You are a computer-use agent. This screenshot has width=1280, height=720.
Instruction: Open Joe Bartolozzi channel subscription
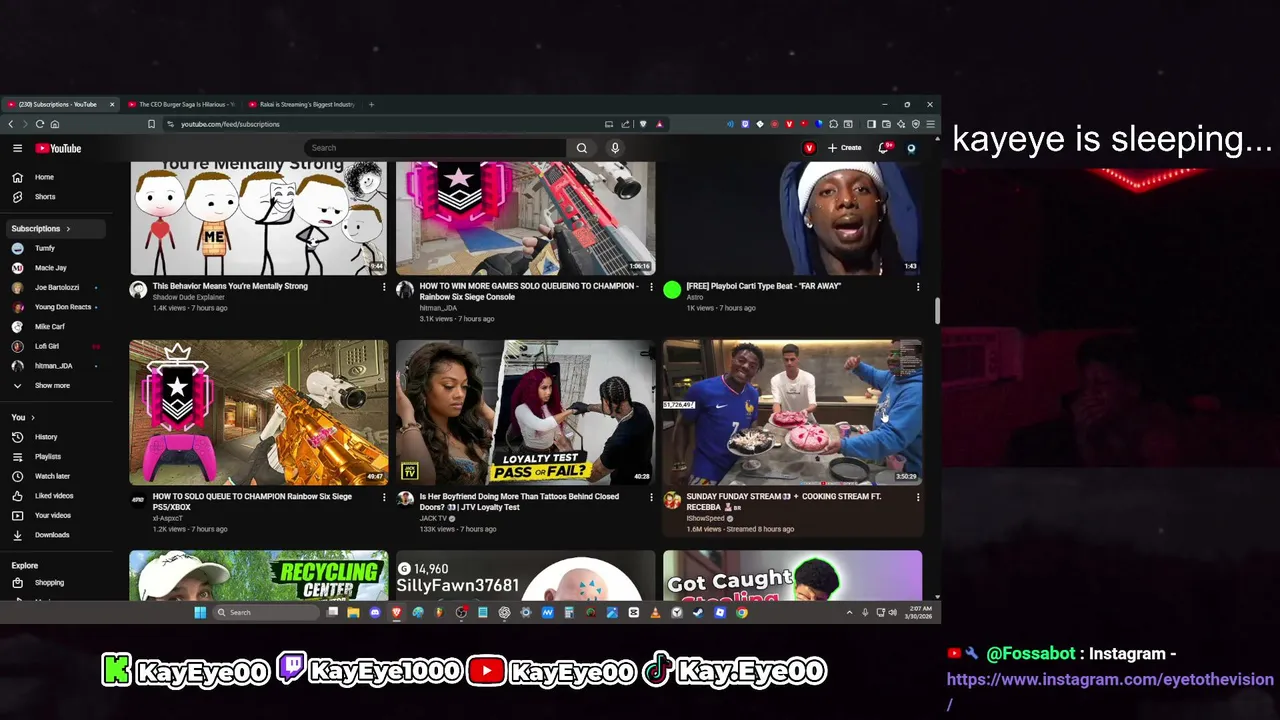55,288
